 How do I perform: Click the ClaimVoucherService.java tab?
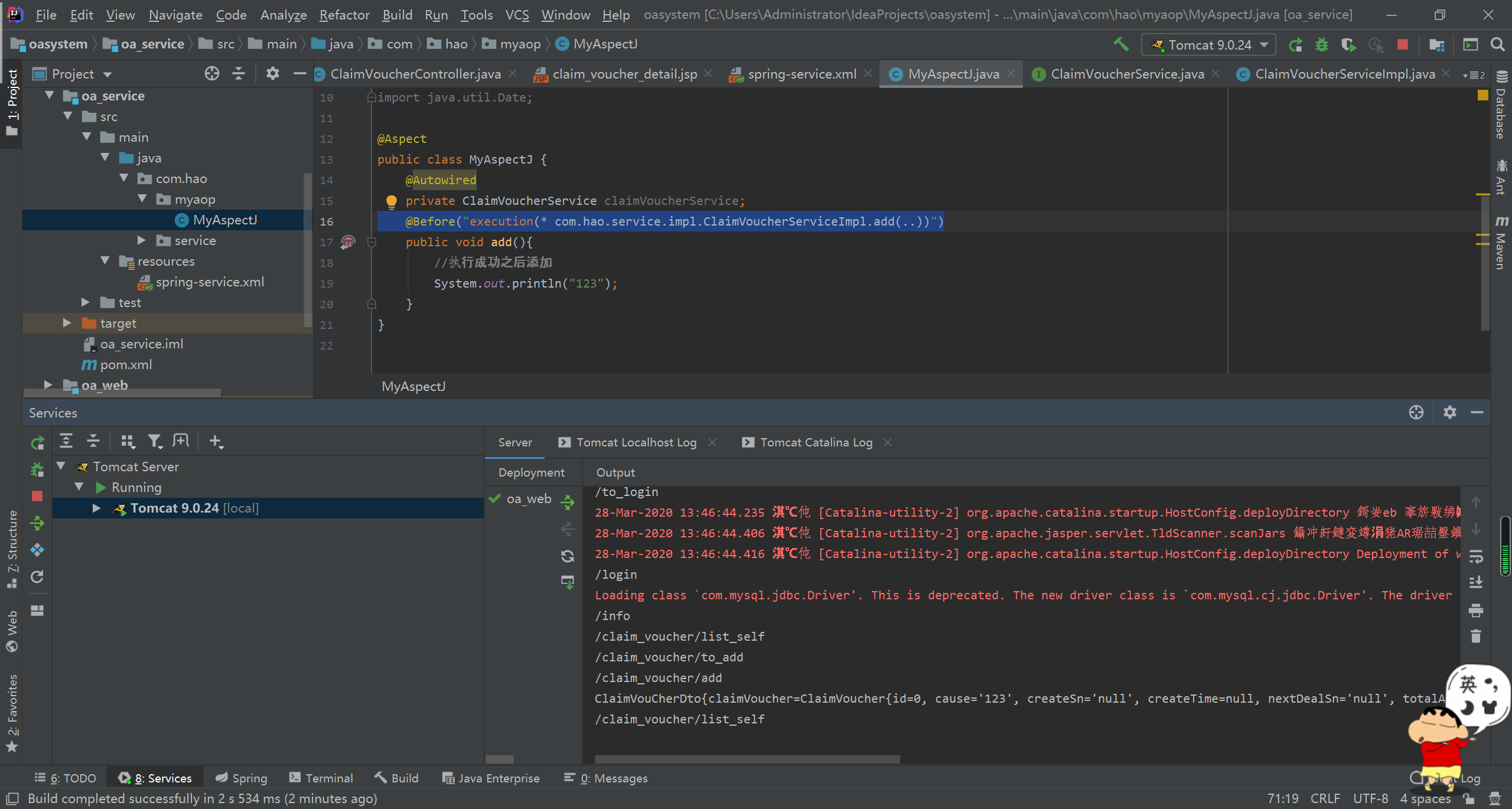tap(1119, 74)
